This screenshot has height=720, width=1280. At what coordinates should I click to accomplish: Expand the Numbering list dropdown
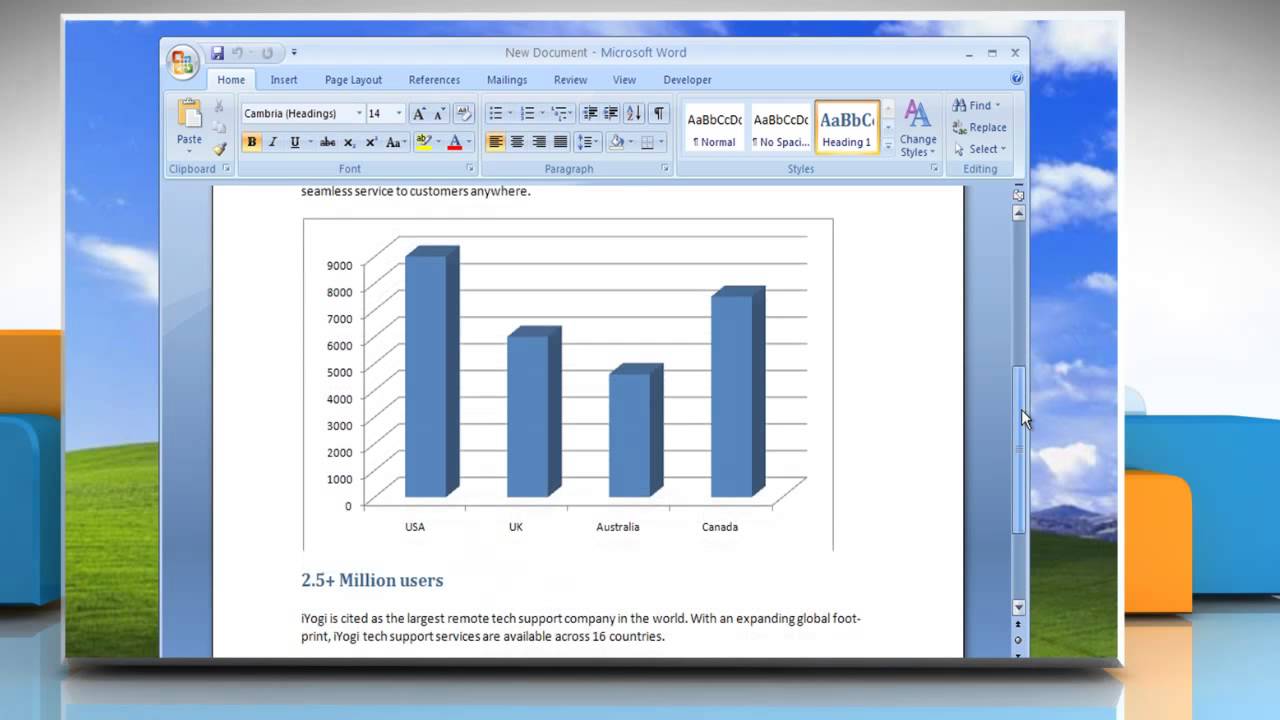542,114
